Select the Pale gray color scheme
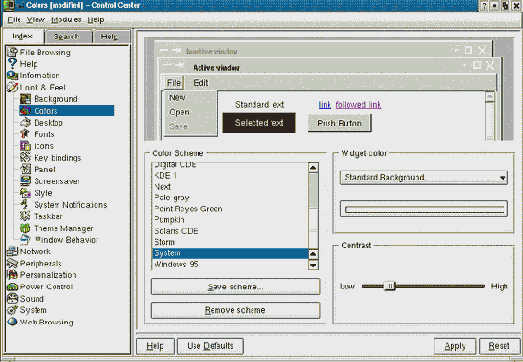This screenshot has height=362, width=523. 230,198
